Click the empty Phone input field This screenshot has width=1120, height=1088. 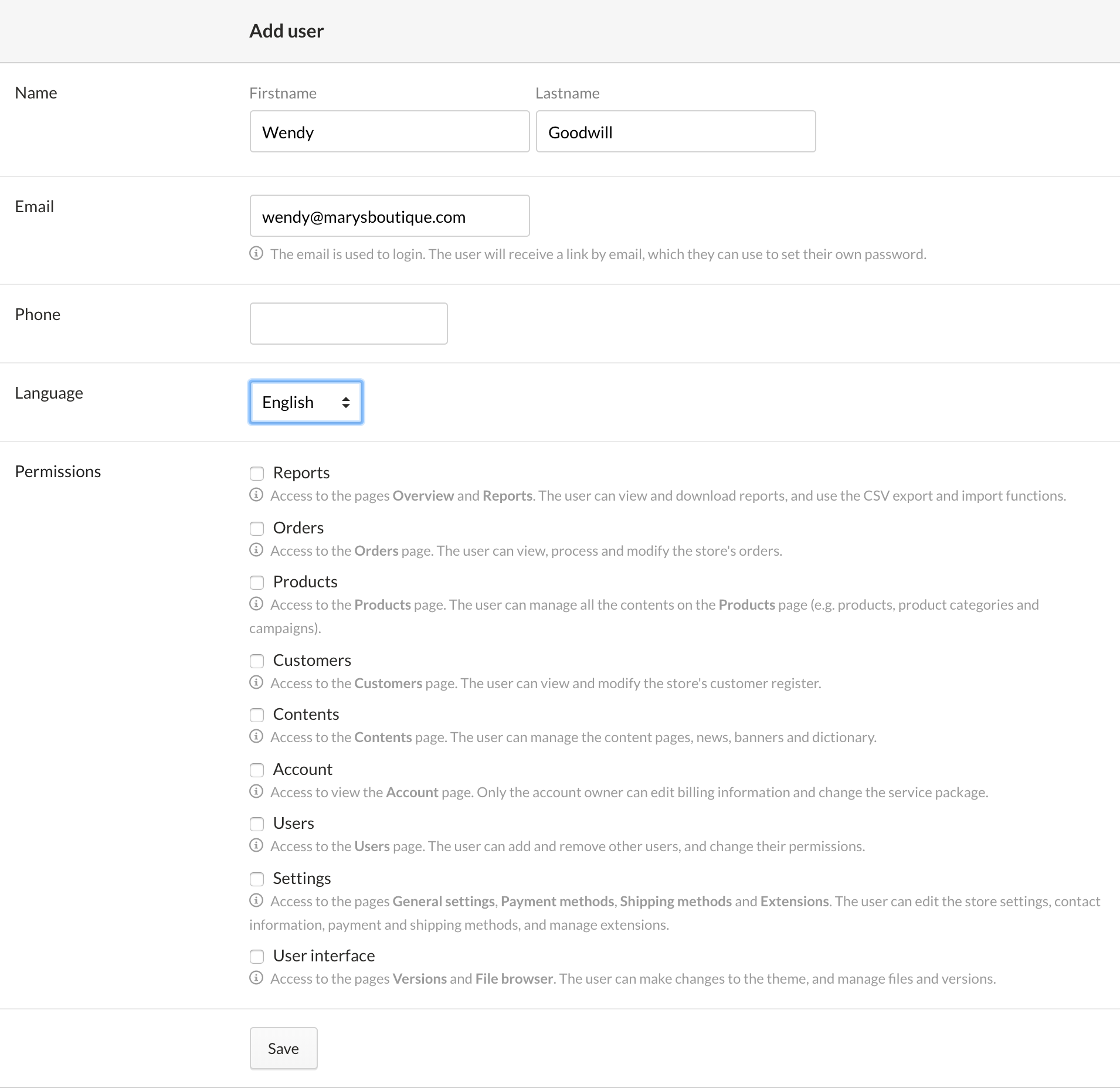coord(349,324)
